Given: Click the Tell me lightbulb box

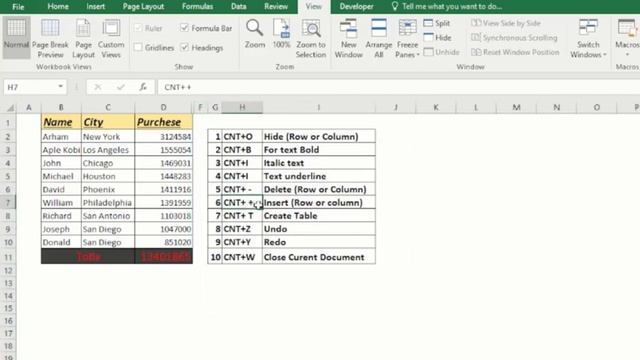Looking at the screenshot, I should coord(446,7).
